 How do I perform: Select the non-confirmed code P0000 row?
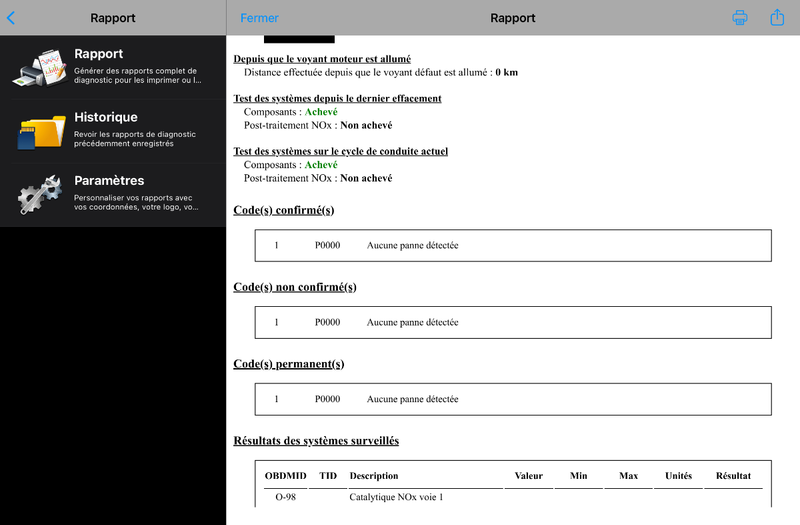513,322
